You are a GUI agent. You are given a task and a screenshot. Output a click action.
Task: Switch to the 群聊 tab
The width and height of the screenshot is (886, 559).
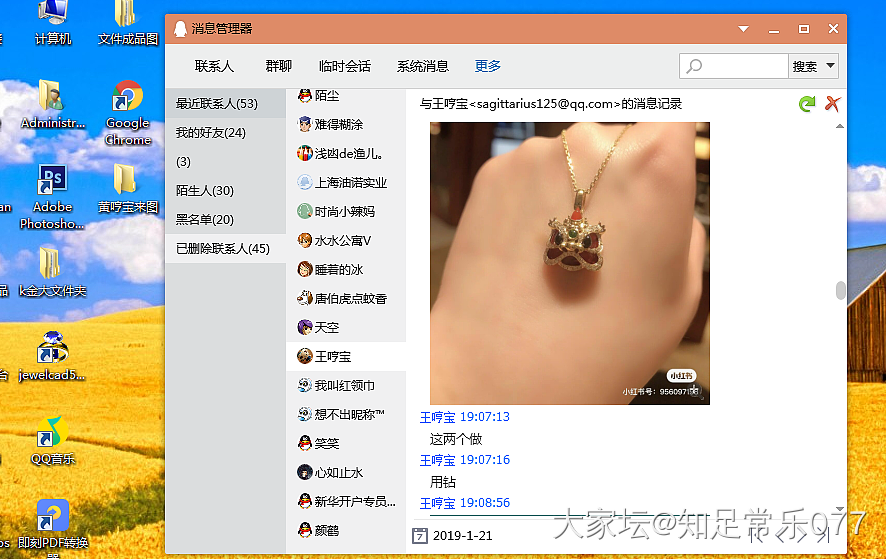[279, 67]
